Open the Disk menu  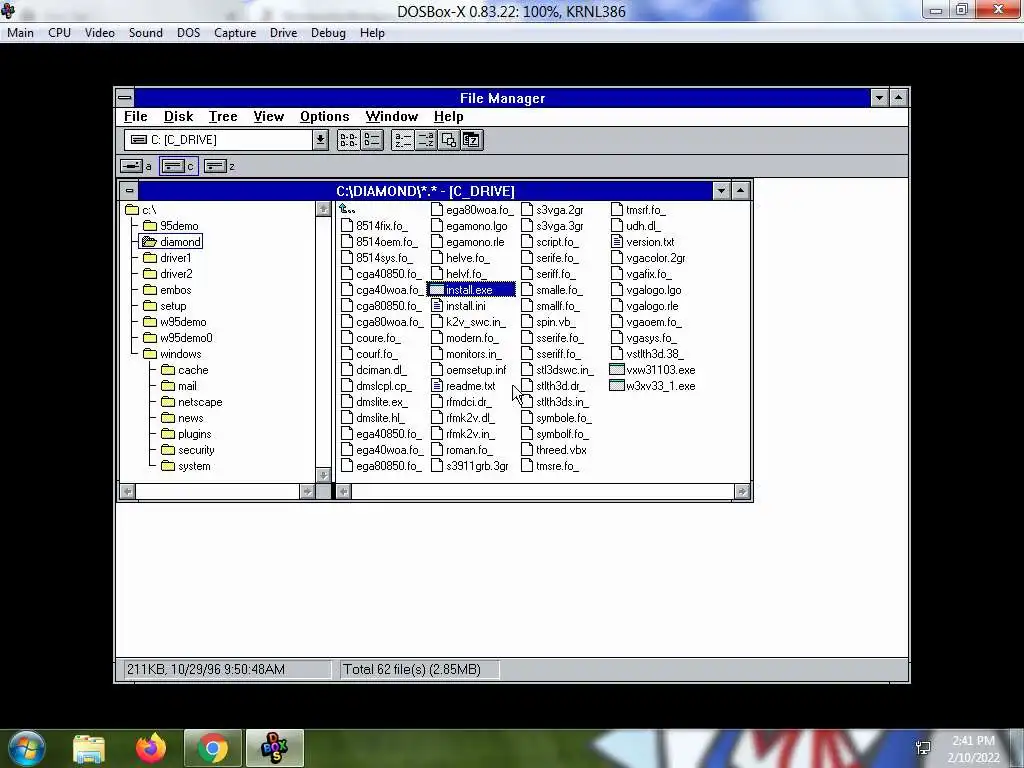[x=178, y=116]
